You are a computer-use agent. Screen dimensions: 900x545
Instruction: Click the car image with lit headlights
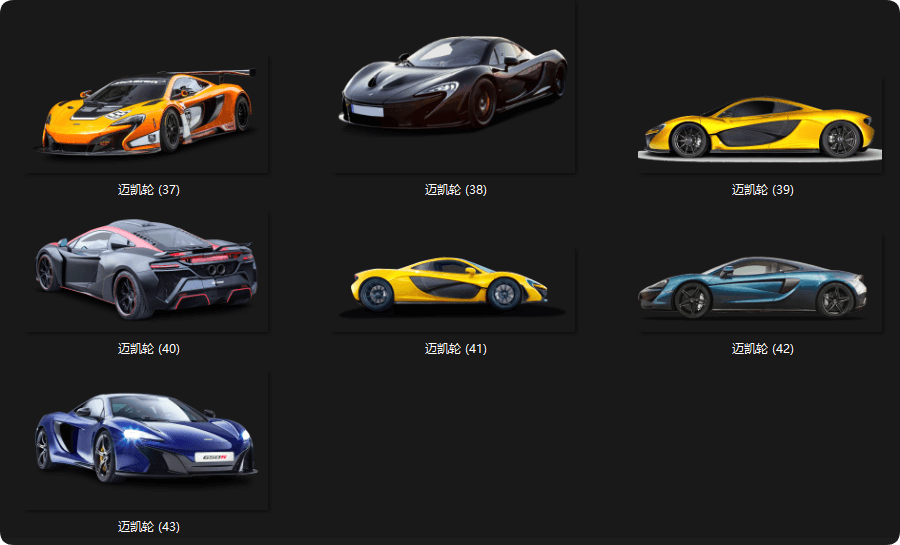point(148,438)
